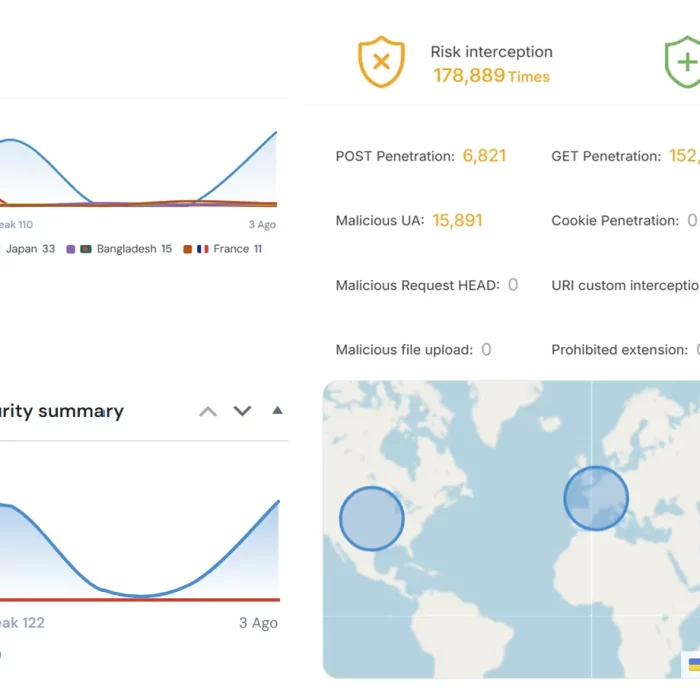Click the POST Penetration label

click(395, 156)
